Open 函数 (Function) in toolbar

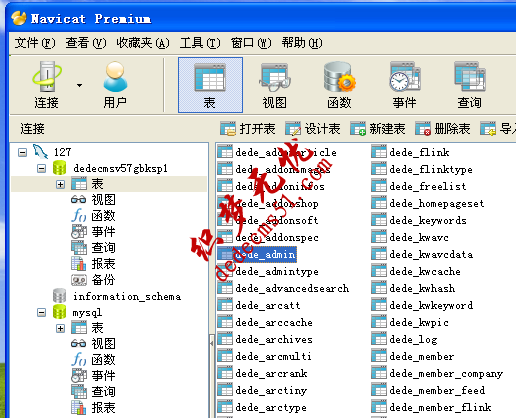point(339,85)
